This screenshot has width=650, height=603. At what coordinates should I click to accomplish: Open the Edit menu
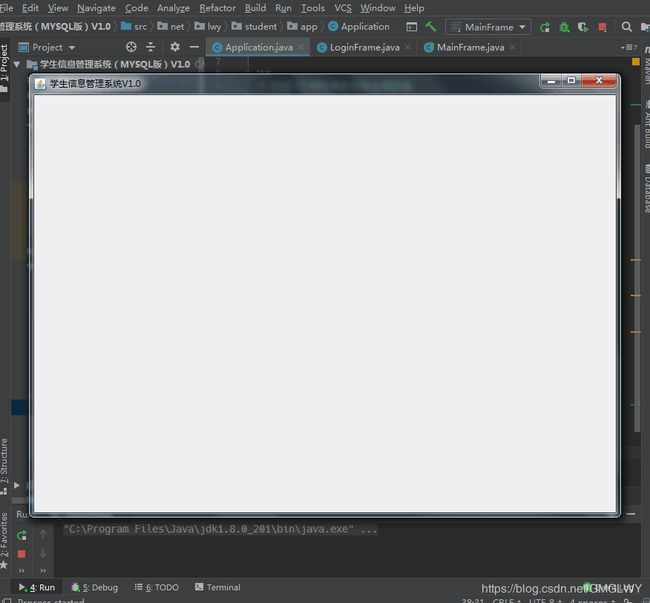[x=30, y=8]
